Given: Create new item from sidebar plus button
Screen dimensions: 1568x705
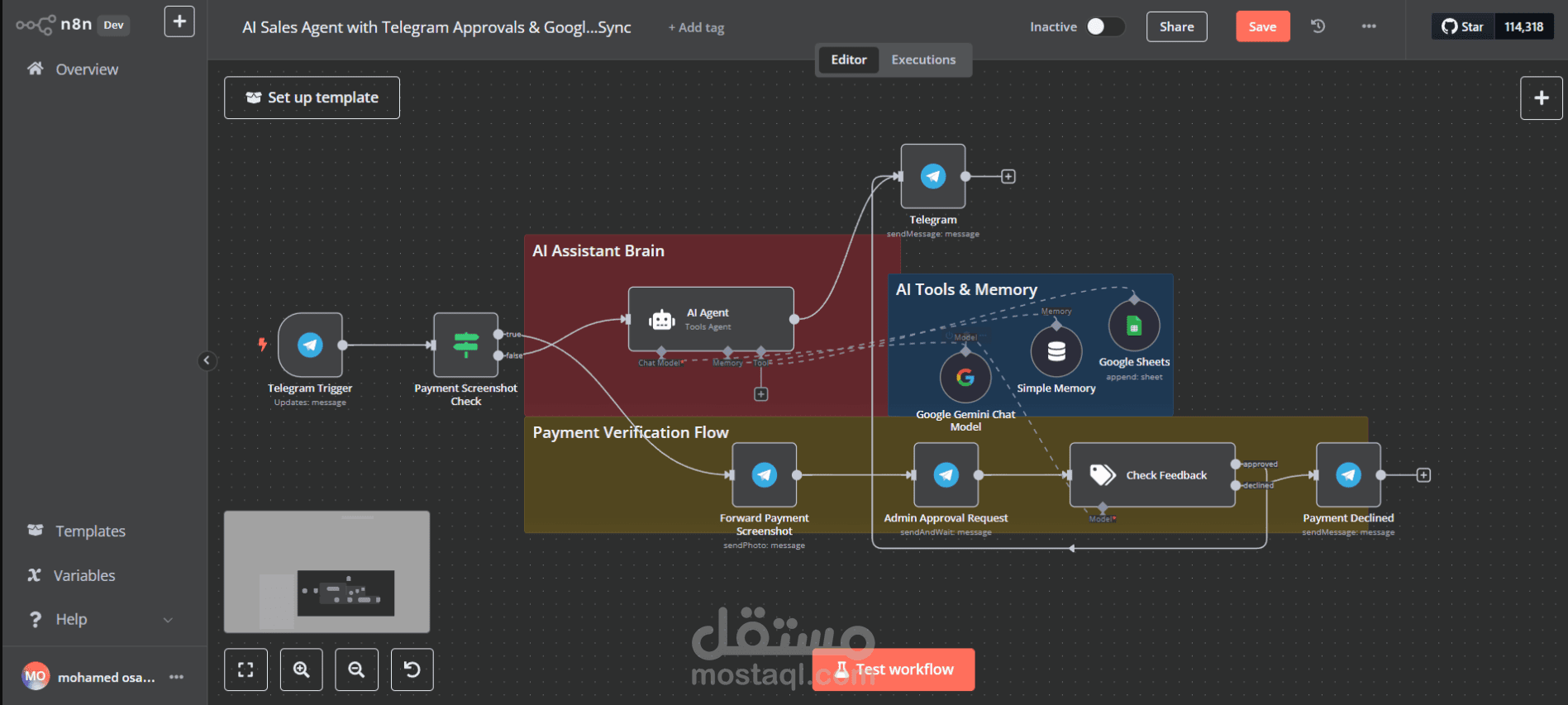Looking at the screenshot, I should point(179,21).
